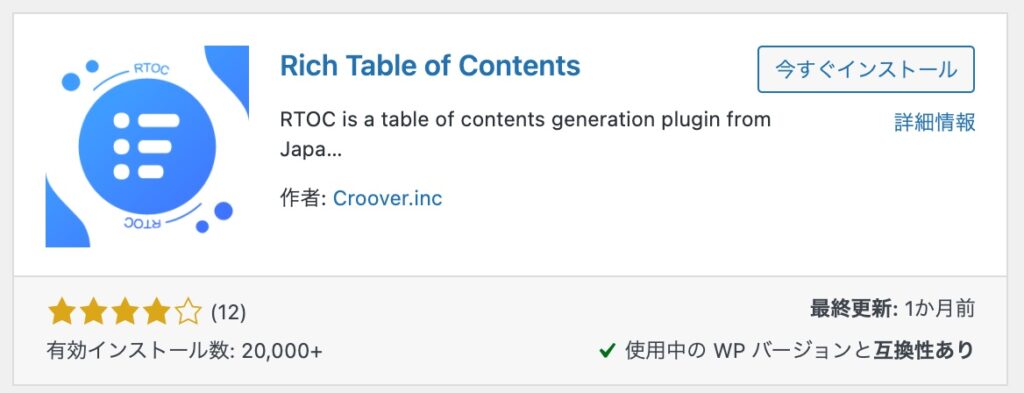Click the empty fifth rating star
Image resolution: width=1024 pixels, height=393 pixels.
189,311
